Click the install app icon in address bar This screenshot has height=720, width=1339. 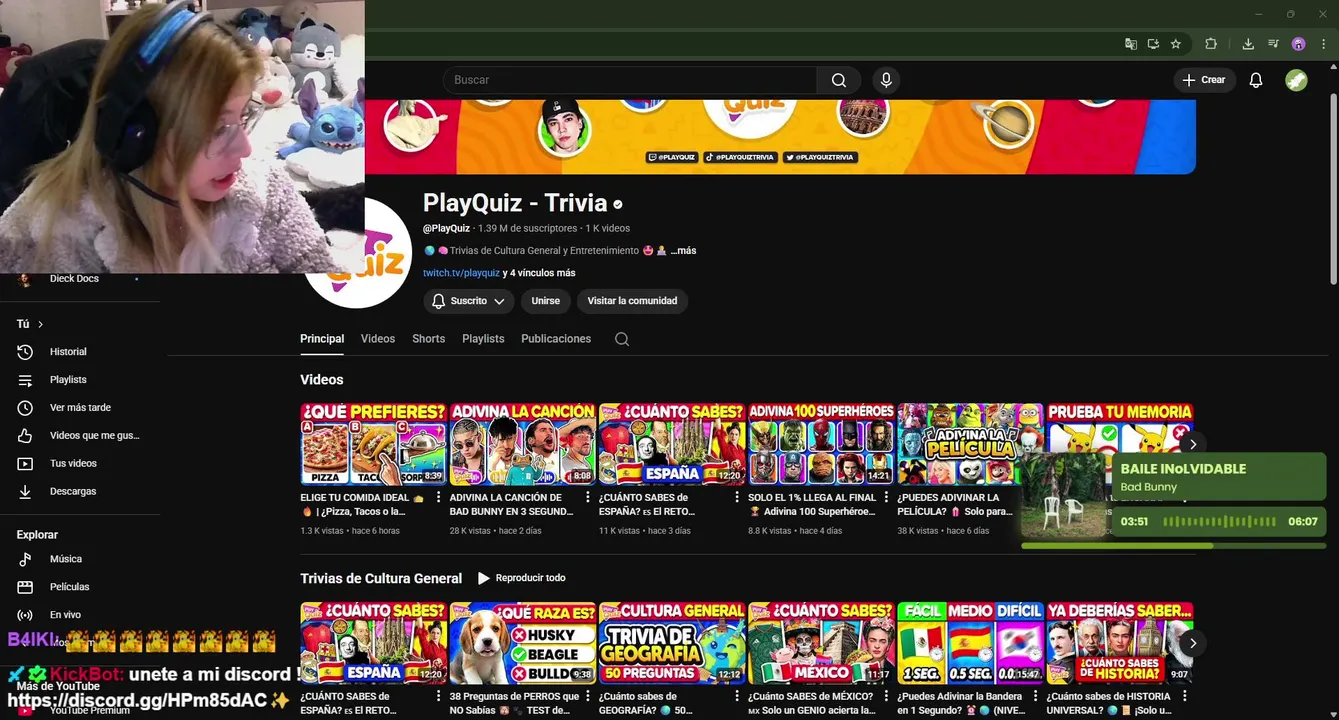click(x=1153, y=44)
